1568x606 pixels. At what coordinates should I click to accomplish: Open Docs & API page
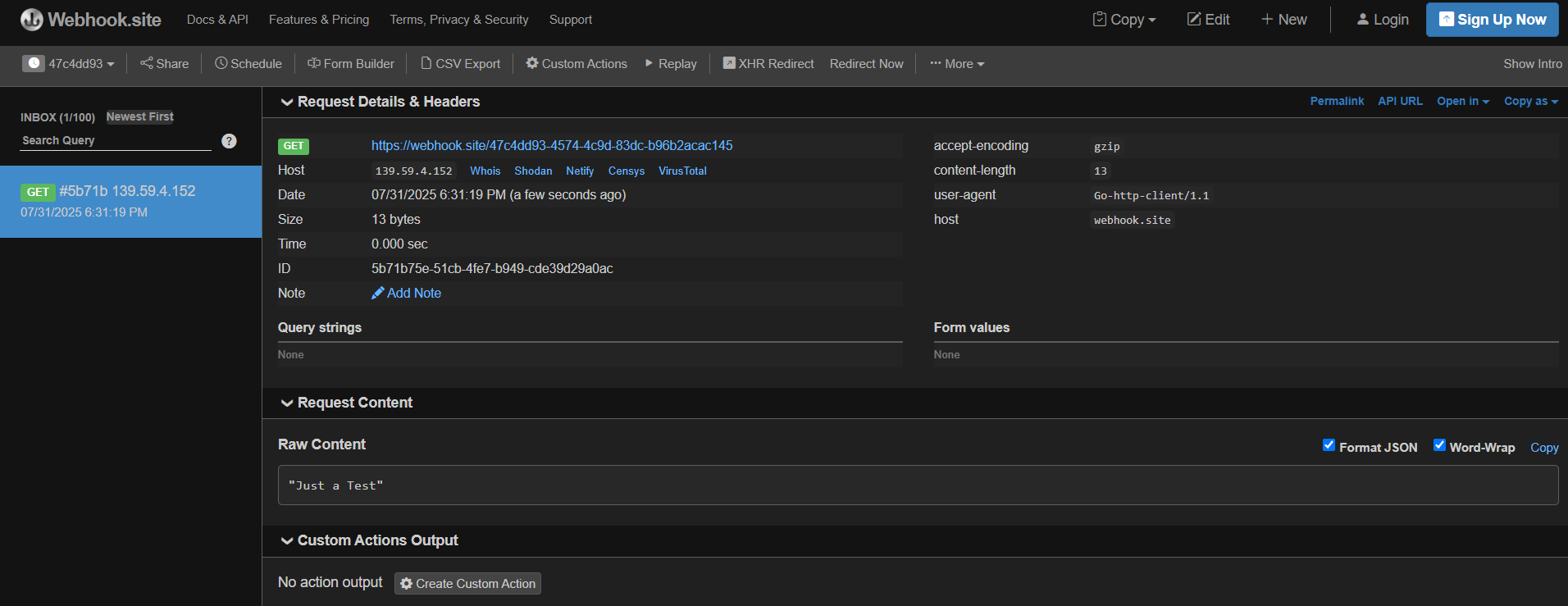coord(217,20)
